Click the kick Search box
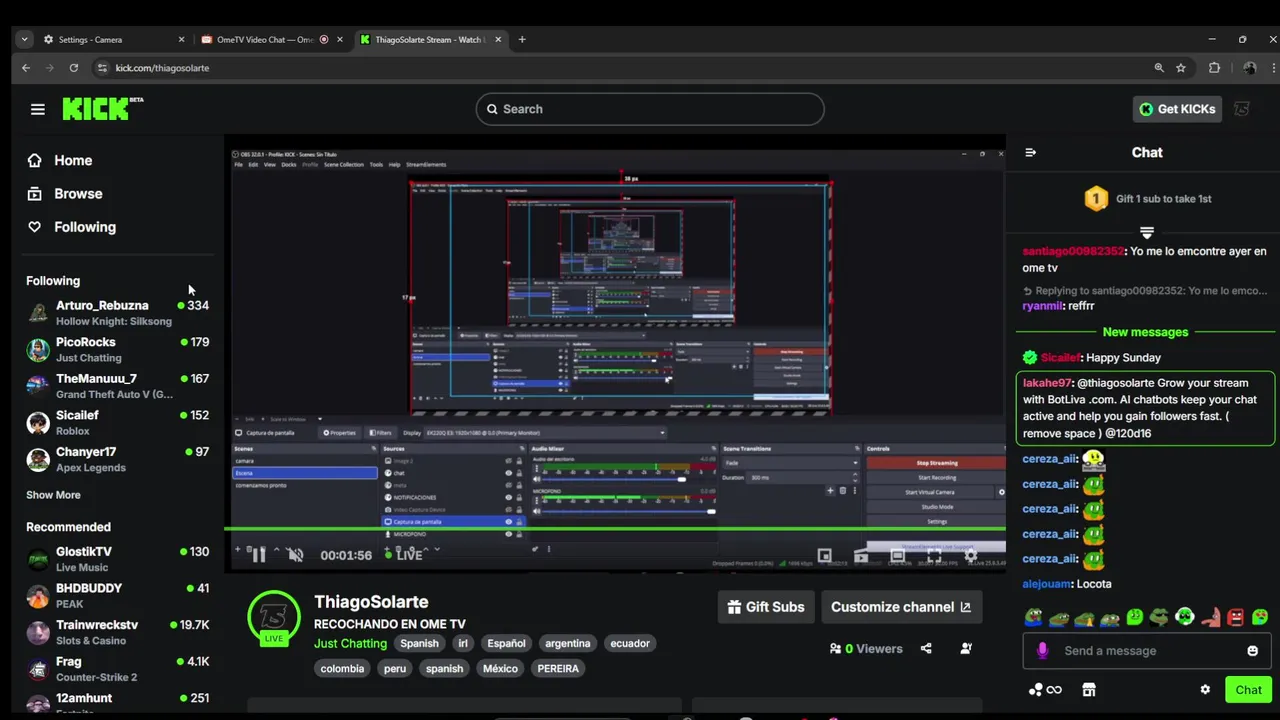Screen dimensions: 1280x720 [650, 109]
